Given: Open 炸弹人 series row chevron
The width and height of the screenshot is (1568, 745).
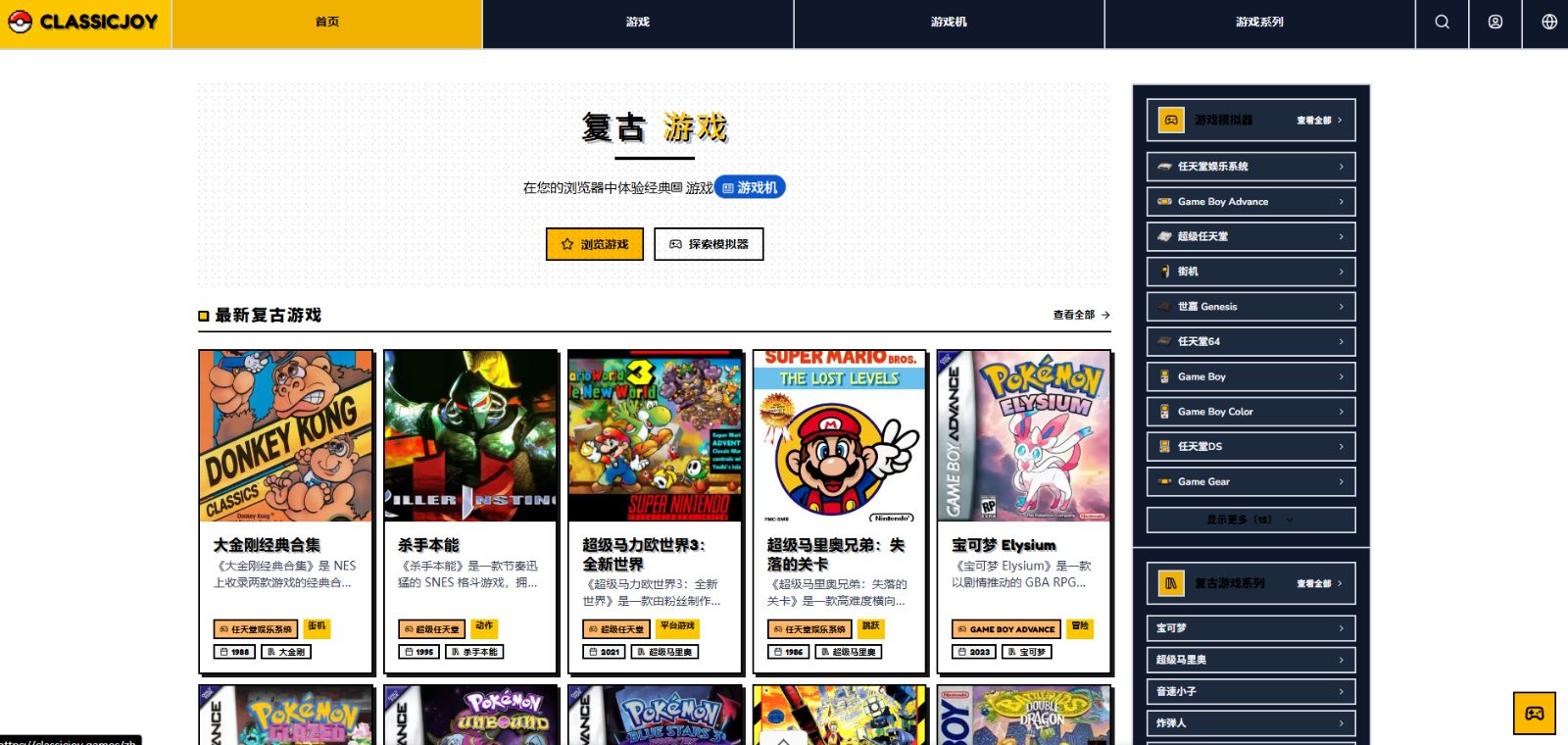Looking at the screenshot, I should [x=1341, y=722].
